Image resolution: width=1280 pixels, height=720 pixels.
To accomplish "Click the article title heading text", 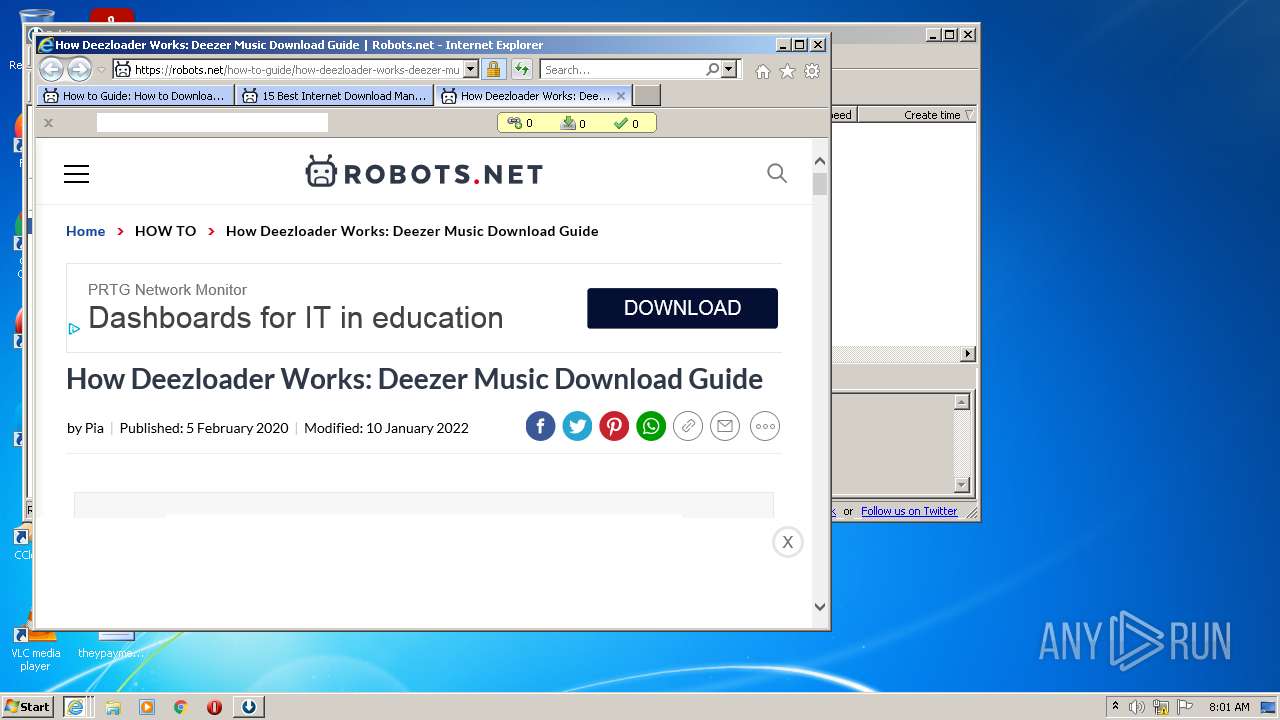I will [x=414, y=379].
